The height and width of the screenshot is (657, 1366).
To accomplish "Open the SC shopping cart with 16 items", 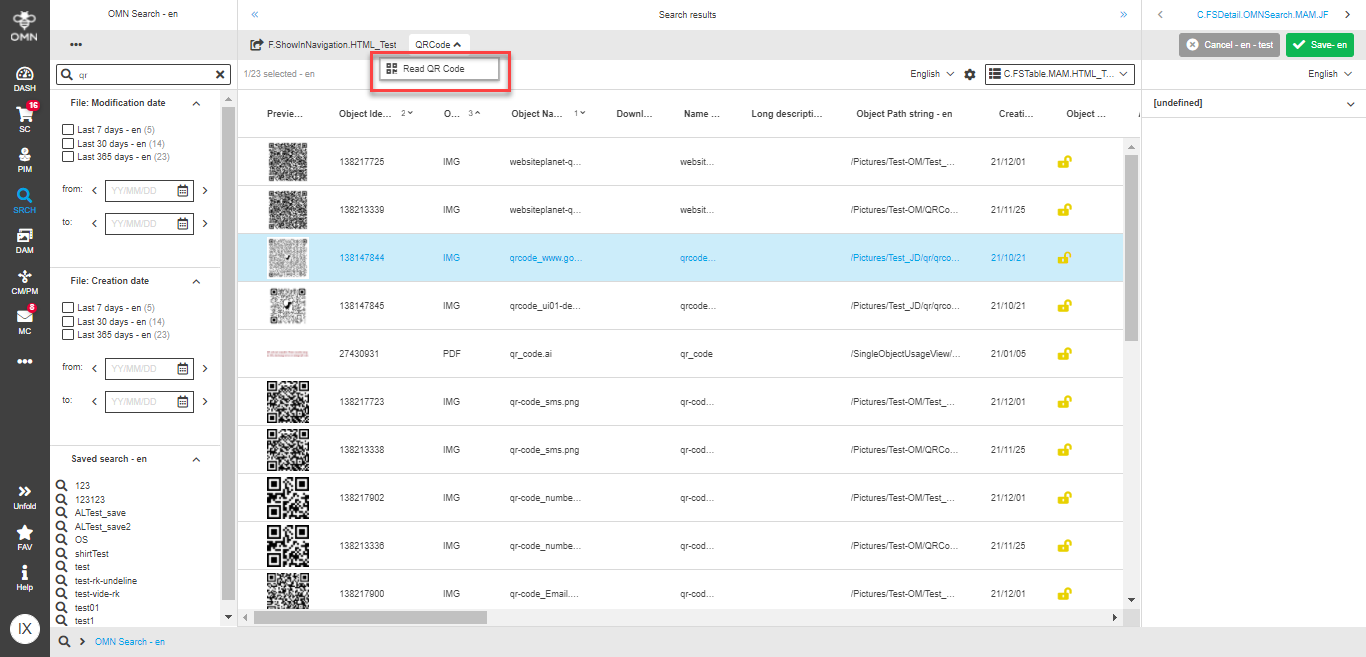I will click(x=23, y=116).
